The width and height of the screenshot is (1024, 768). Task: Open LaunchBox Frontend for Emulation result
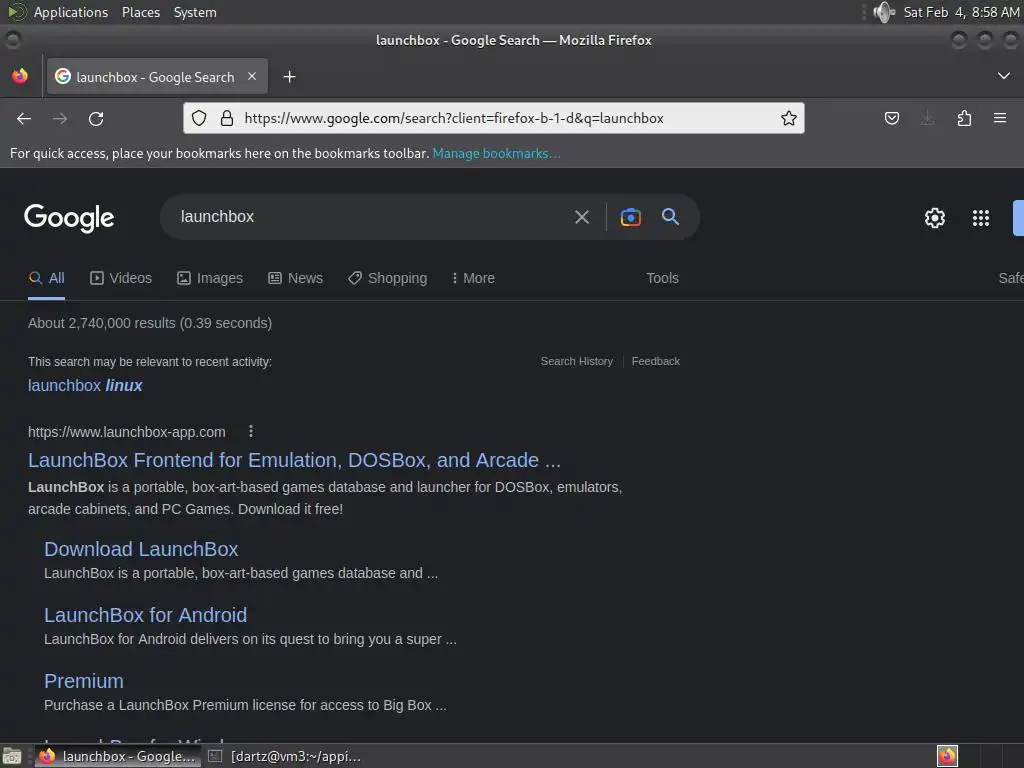pos(295,460)
